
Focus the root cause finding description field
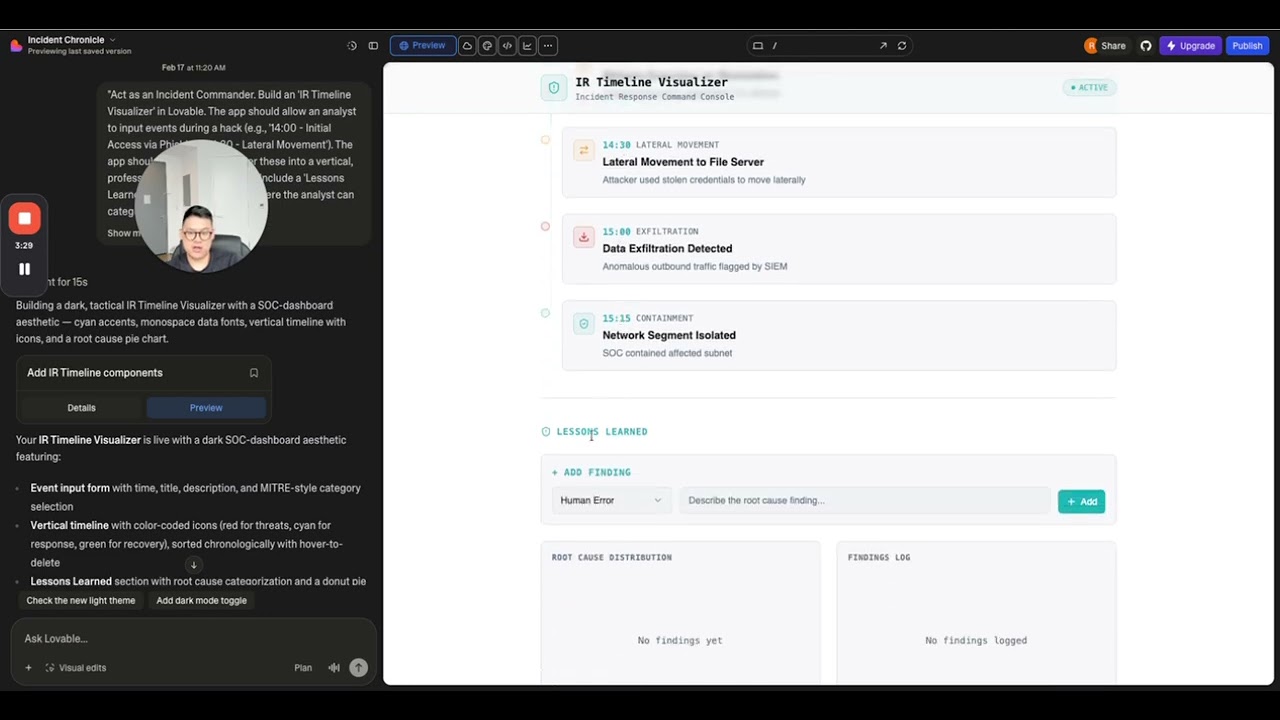tap(865, 500)
